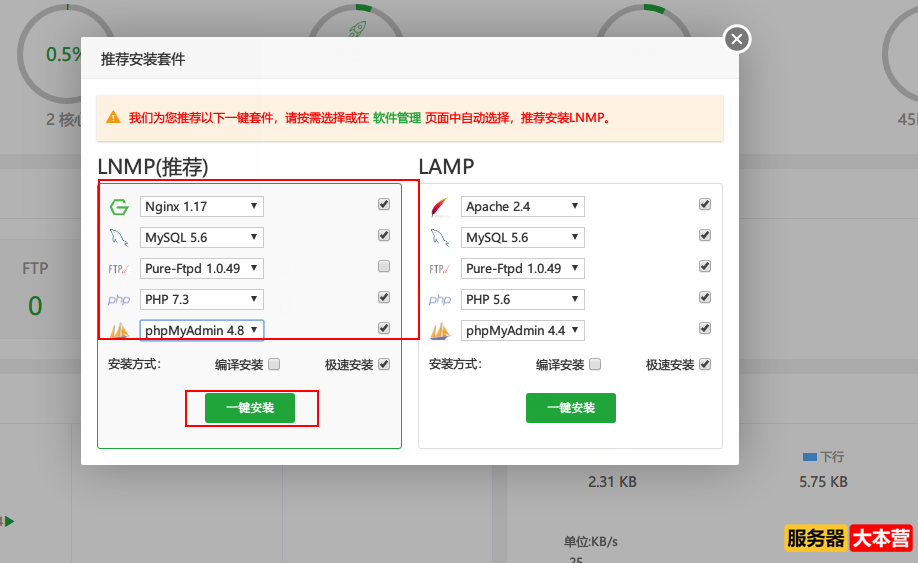The image size is (918, 563).
Task: Click the 下行 legend label
Action: click(x=832, y=456)
